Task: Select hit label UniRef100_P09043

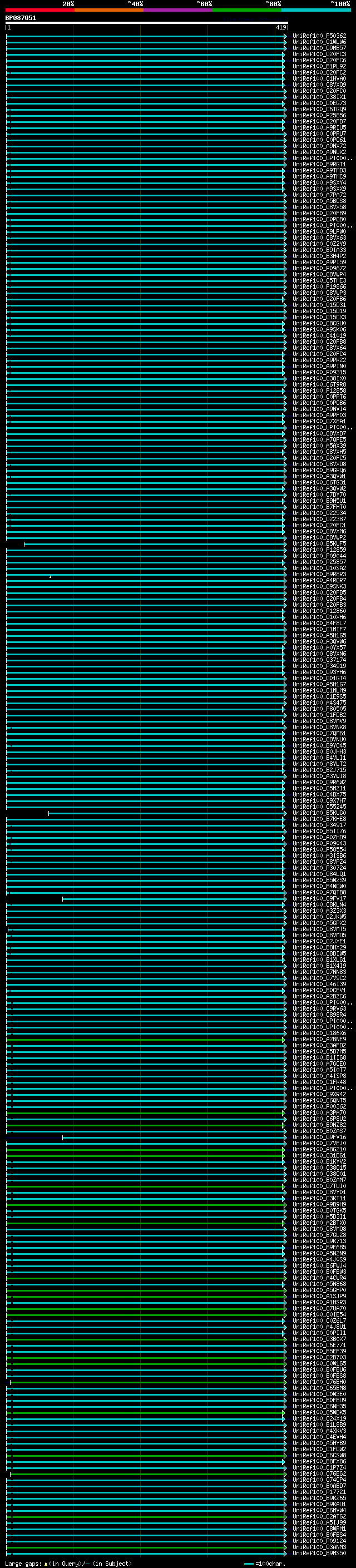Action: (319, 844)
